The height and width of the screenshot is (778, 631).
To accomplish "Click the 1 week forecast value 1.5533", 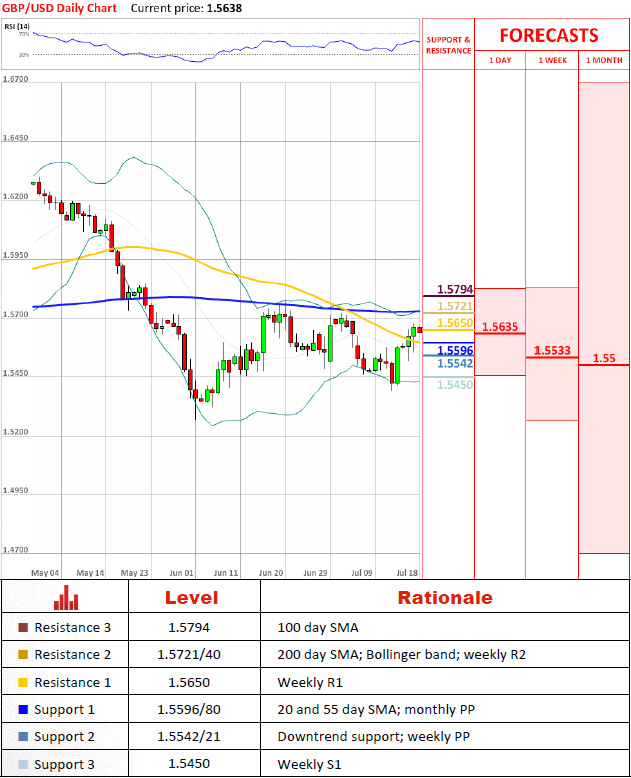I will (552, 350).
